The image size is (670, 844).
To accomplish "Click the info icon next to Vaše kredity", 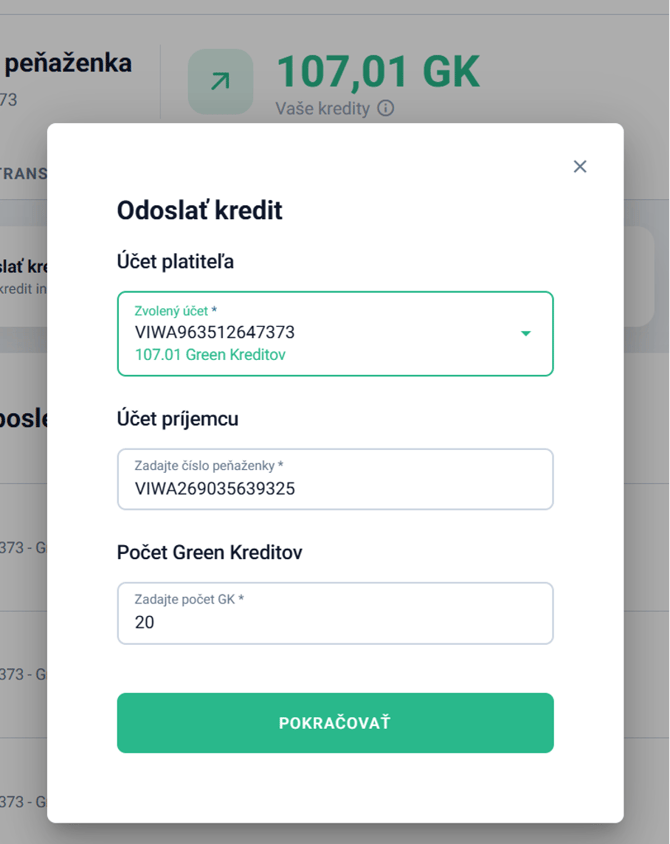I will [x=386, y=108].
